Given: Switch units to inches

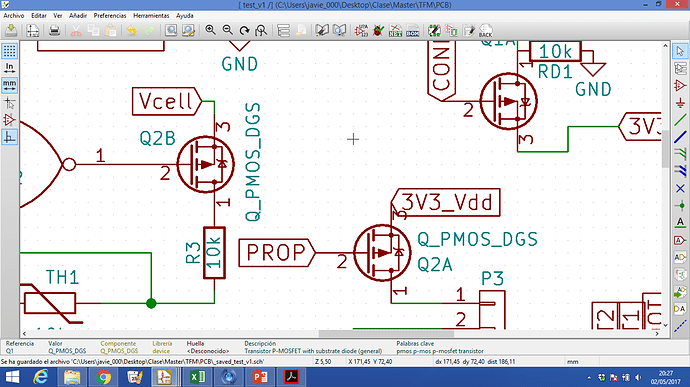Looking at the screenshot, I should (9, 68).
